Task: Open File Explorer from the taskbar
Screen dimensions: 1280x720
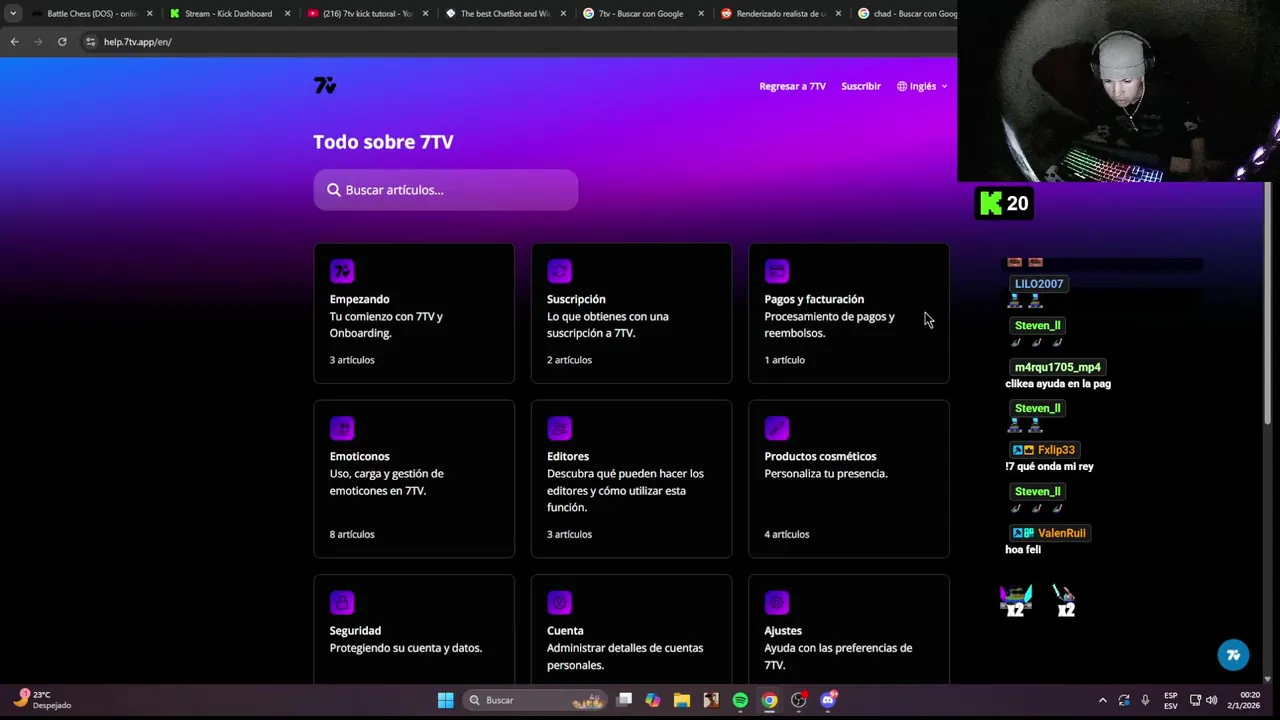Action: (x=682, y=700)
